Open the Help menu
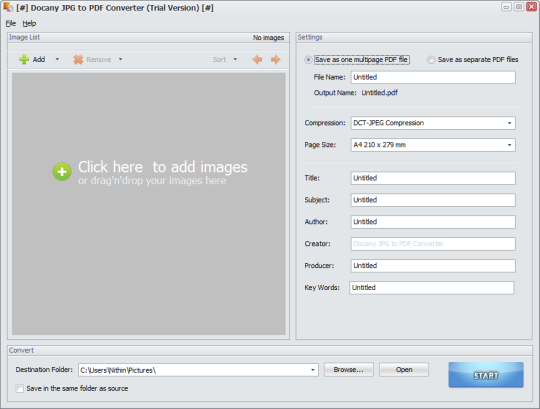This screenshot has height=409, width=540. click(x=29, y=23)
